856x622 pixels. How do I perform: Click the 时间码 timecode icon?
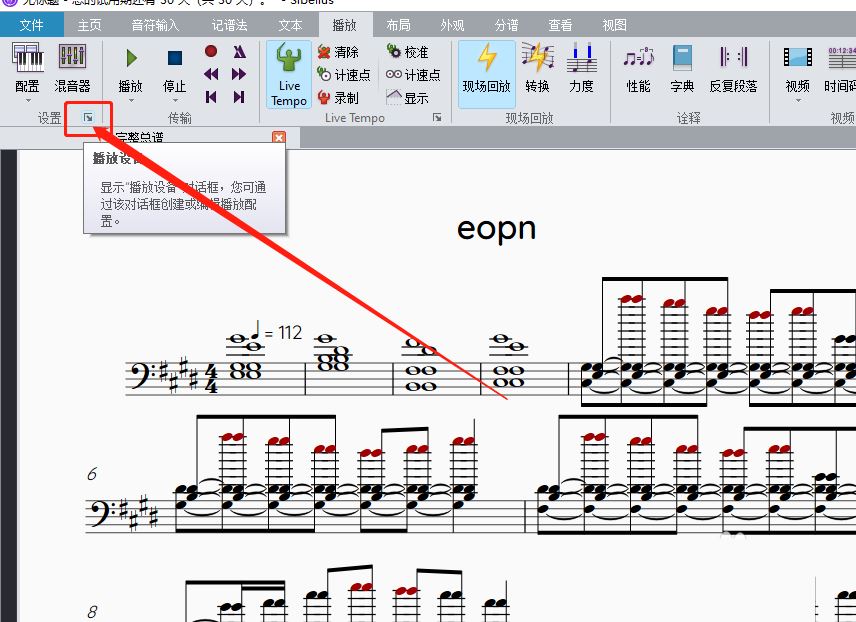[840, 68]
